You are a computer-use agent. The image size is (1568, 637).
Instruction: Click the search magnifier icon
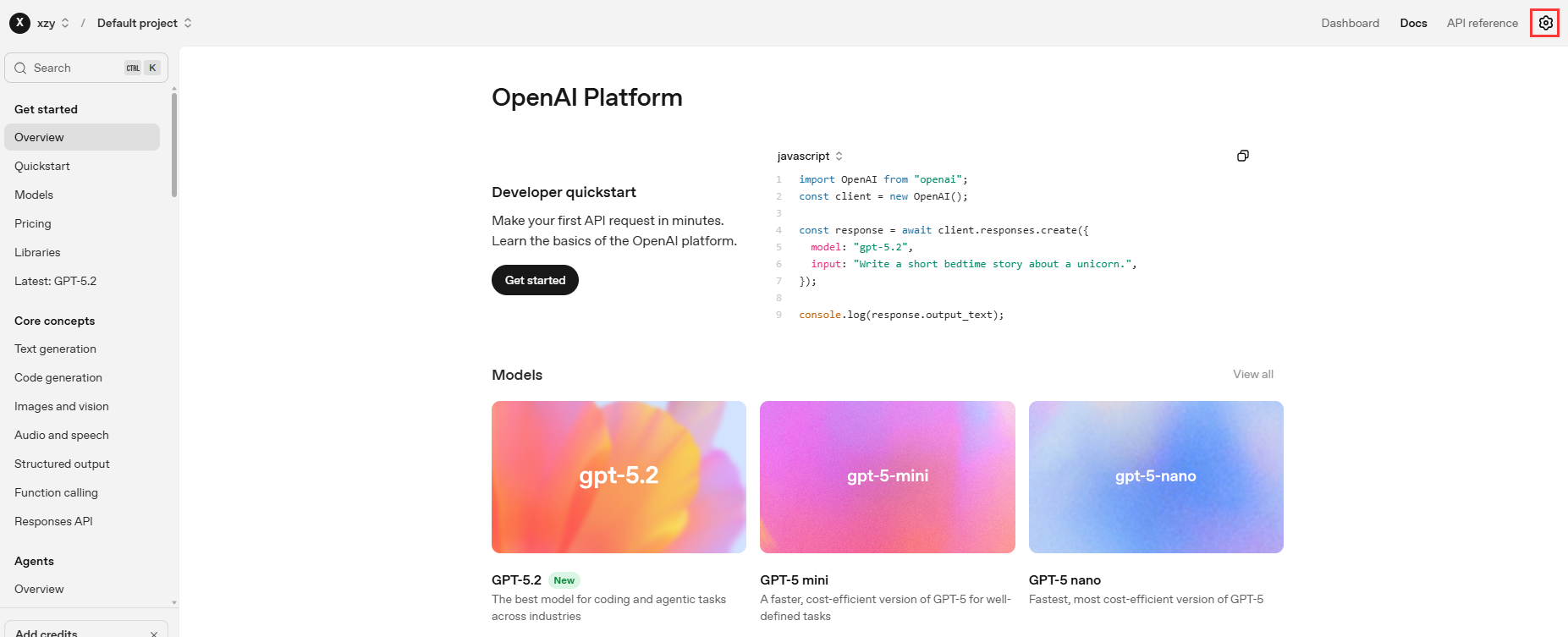pos(21,68)
